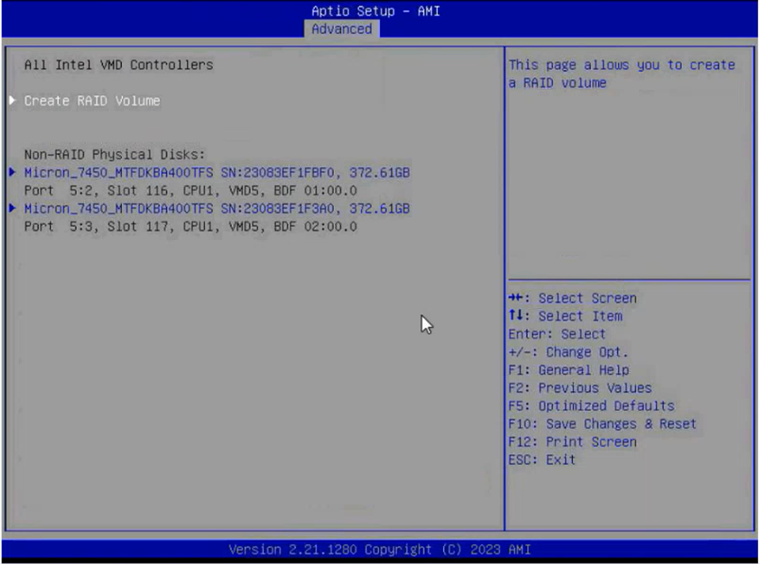The width and height of the screenshot is (760, 564).
Task: Open Micron disk SN:23083EF1FBF0
Action: (217, 172)
